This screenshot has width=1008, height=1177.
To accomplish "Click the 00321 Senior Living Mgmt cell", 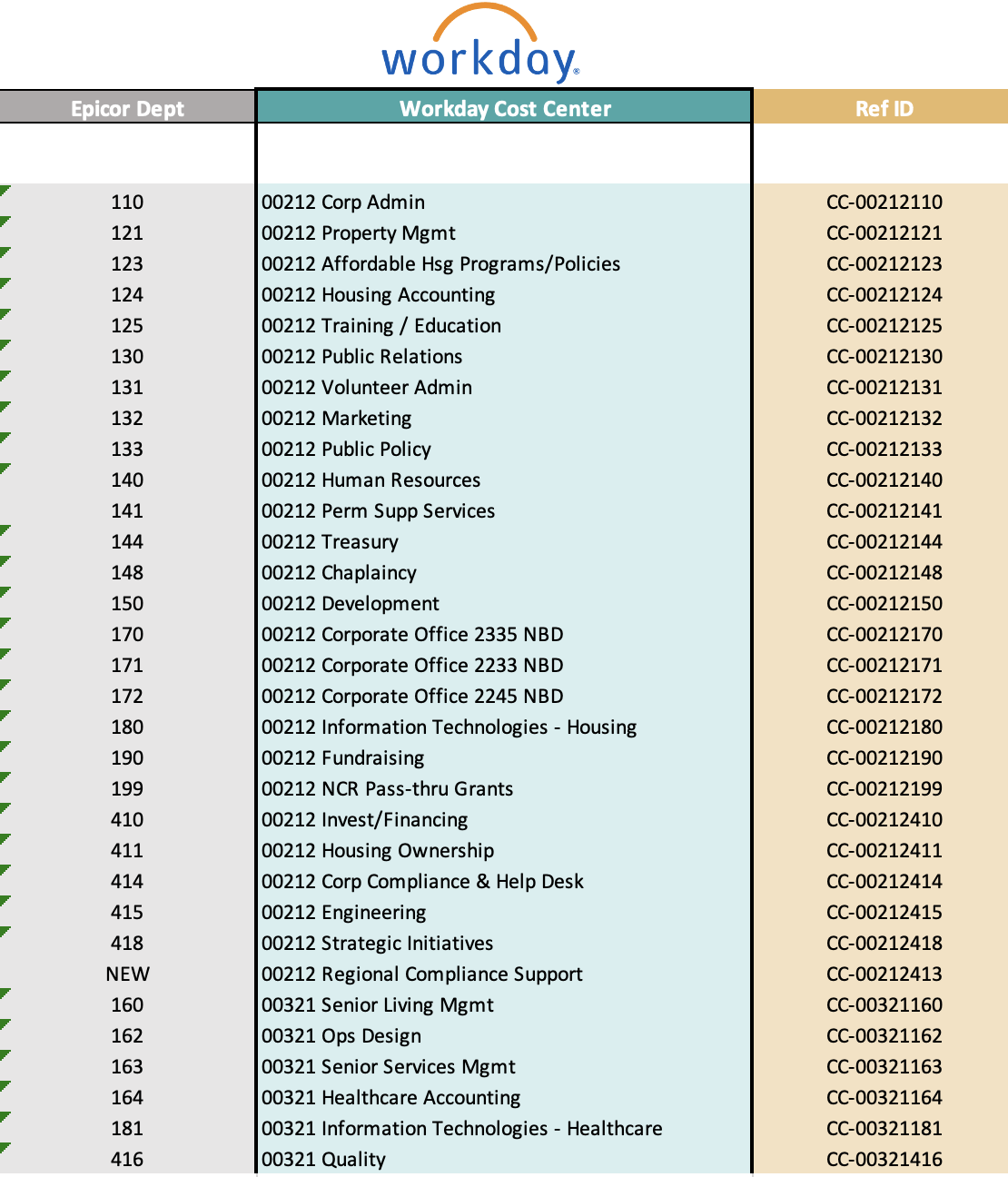I will click(x=505, y=1004).
